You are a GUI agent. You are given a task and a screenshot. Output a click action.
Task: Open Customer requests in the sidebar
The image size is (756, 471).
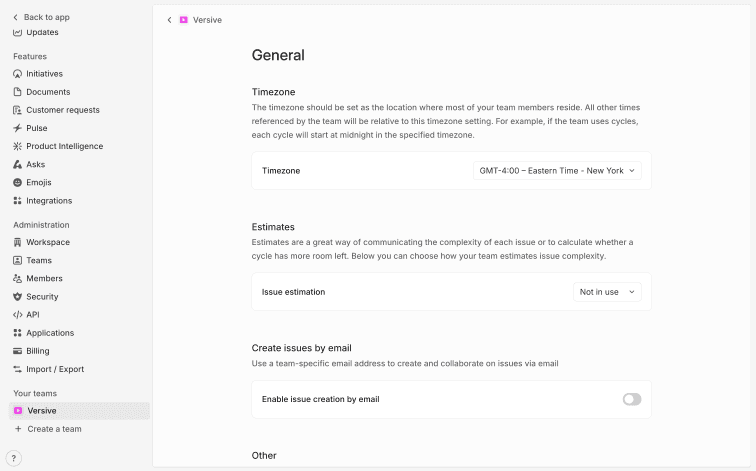click(x=62, y=110)
